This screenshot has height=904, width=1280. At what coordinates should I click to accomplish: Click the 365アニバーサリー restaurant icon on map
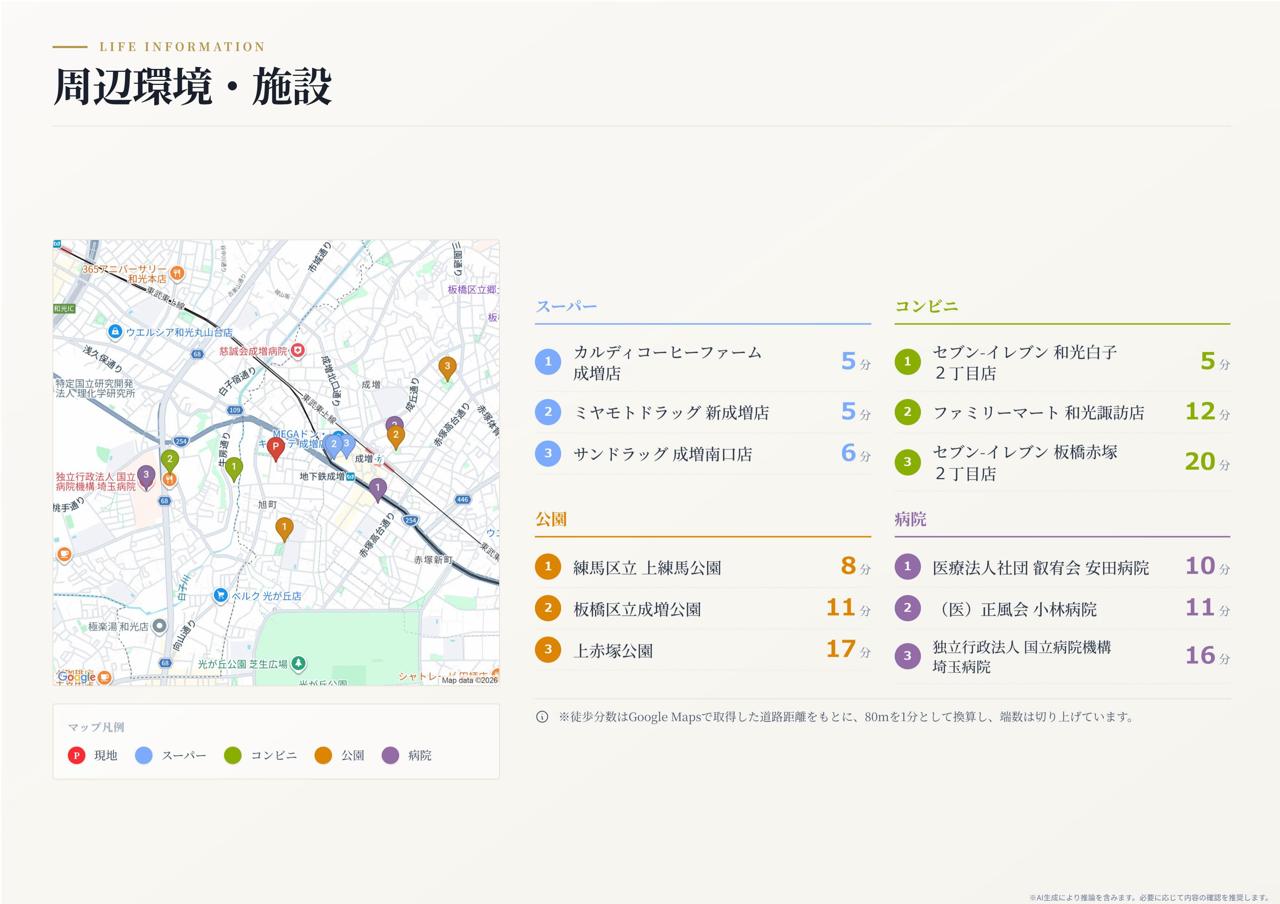click(x=177, y=271)
